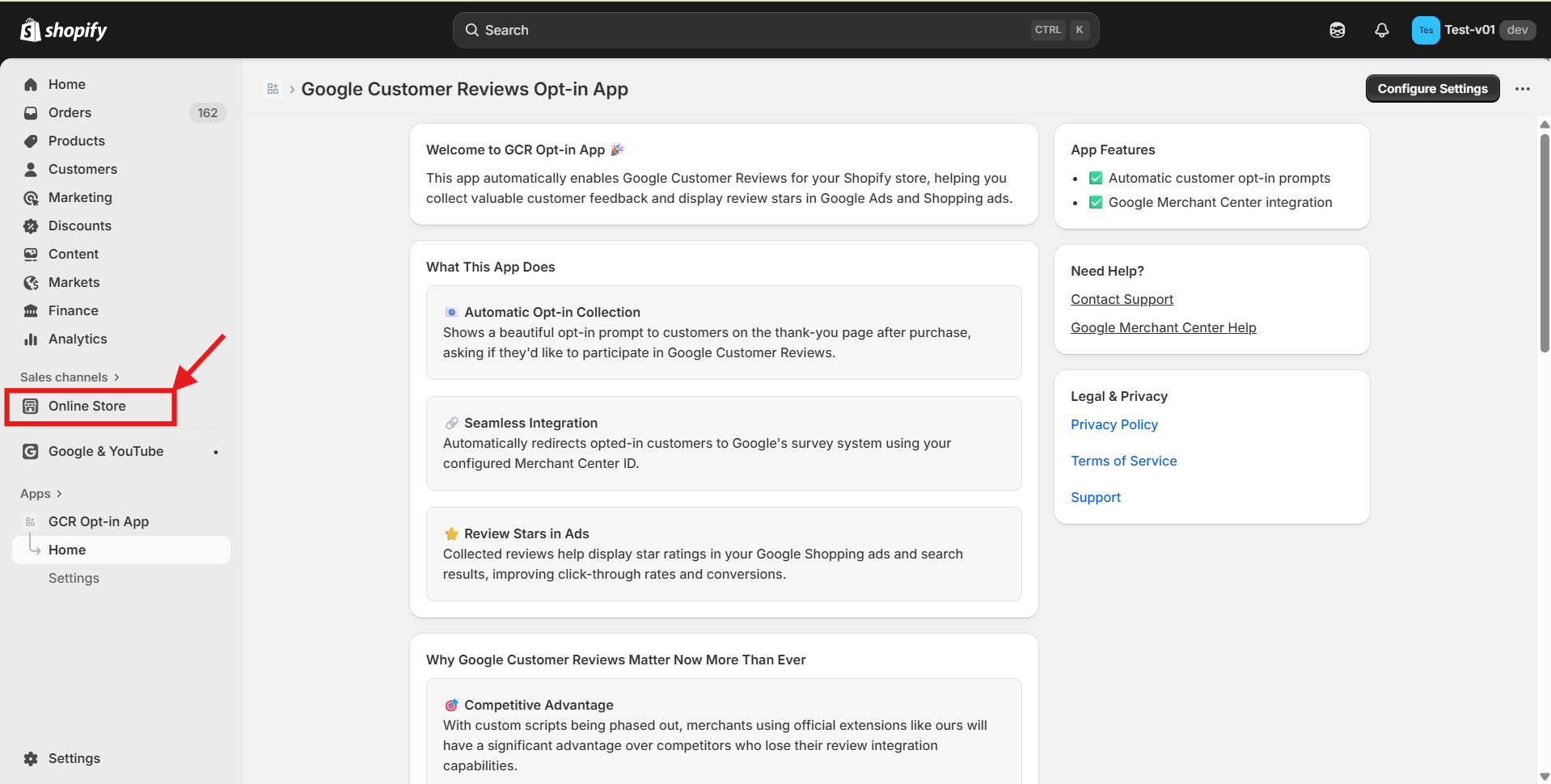Select the Customers sidebar icon
1551x784 pixels.
(30, 169)
